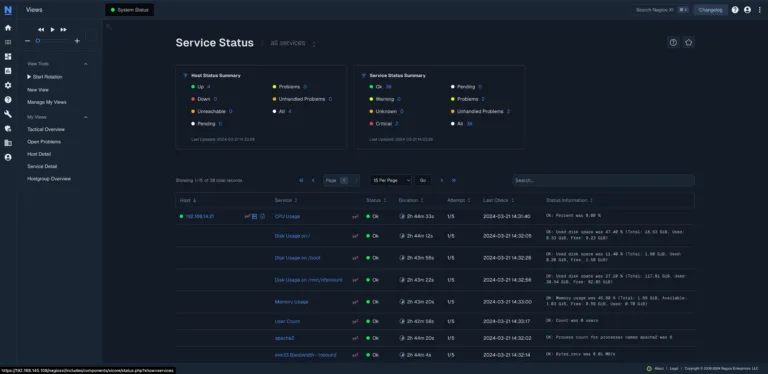Go to first page of records
The height and width of the screenshot is (374, 768).
click(301, 181)
